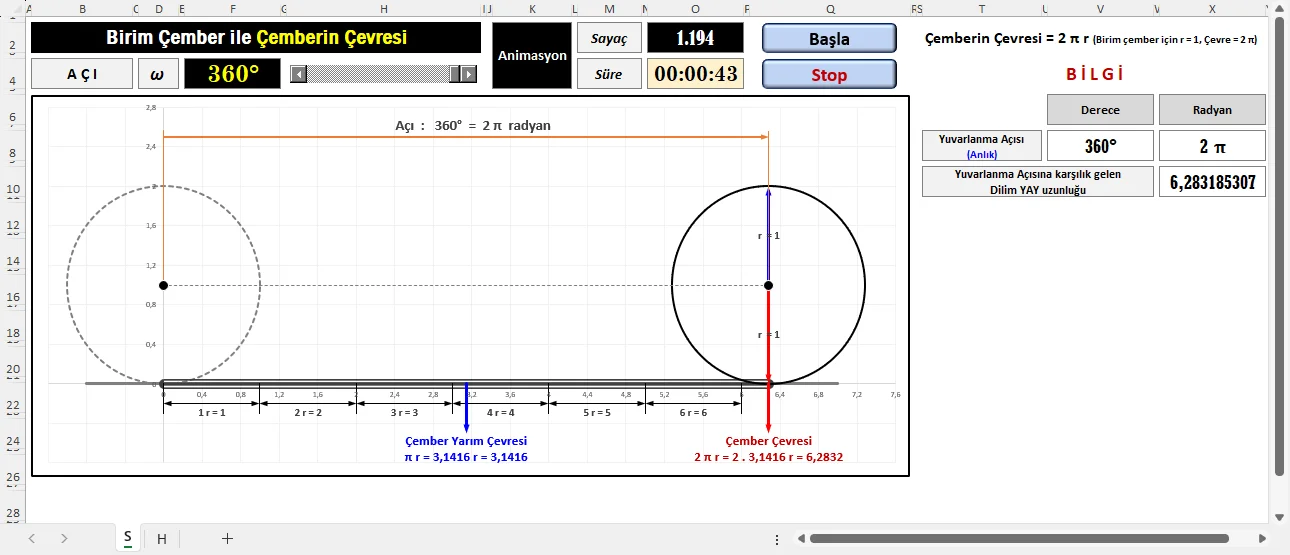This screenshot has width=1290, height=555.
Task: Click the Sayaç label button
Action: 609,38
